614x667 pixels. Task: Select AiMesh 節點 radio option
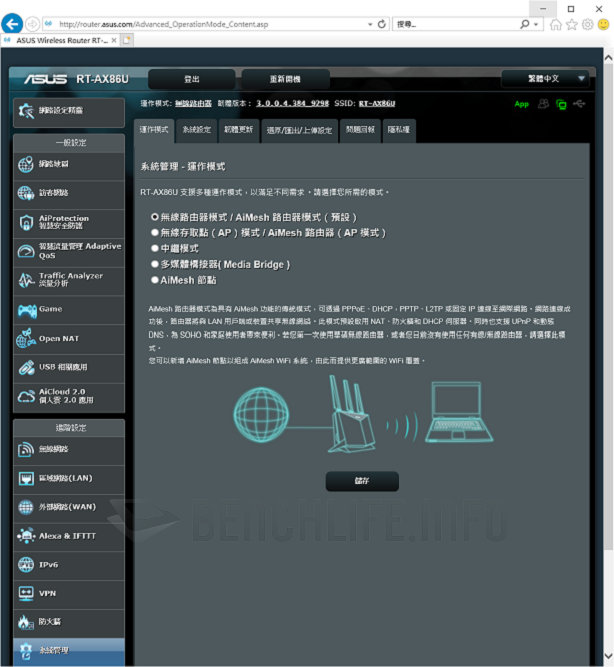pyautogui.click(x=155, y=280)
